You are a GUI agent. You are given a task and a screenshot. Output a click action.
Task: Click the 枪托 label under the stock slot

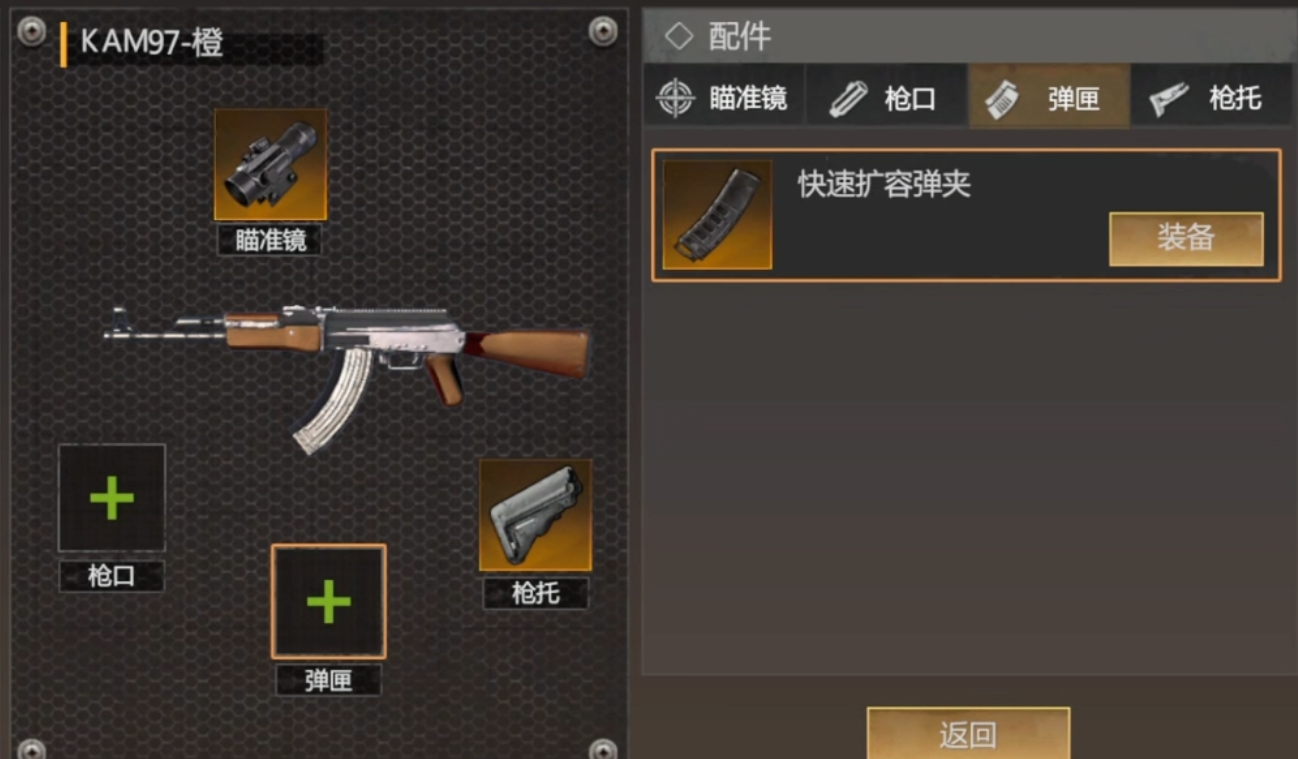point(535,593)
